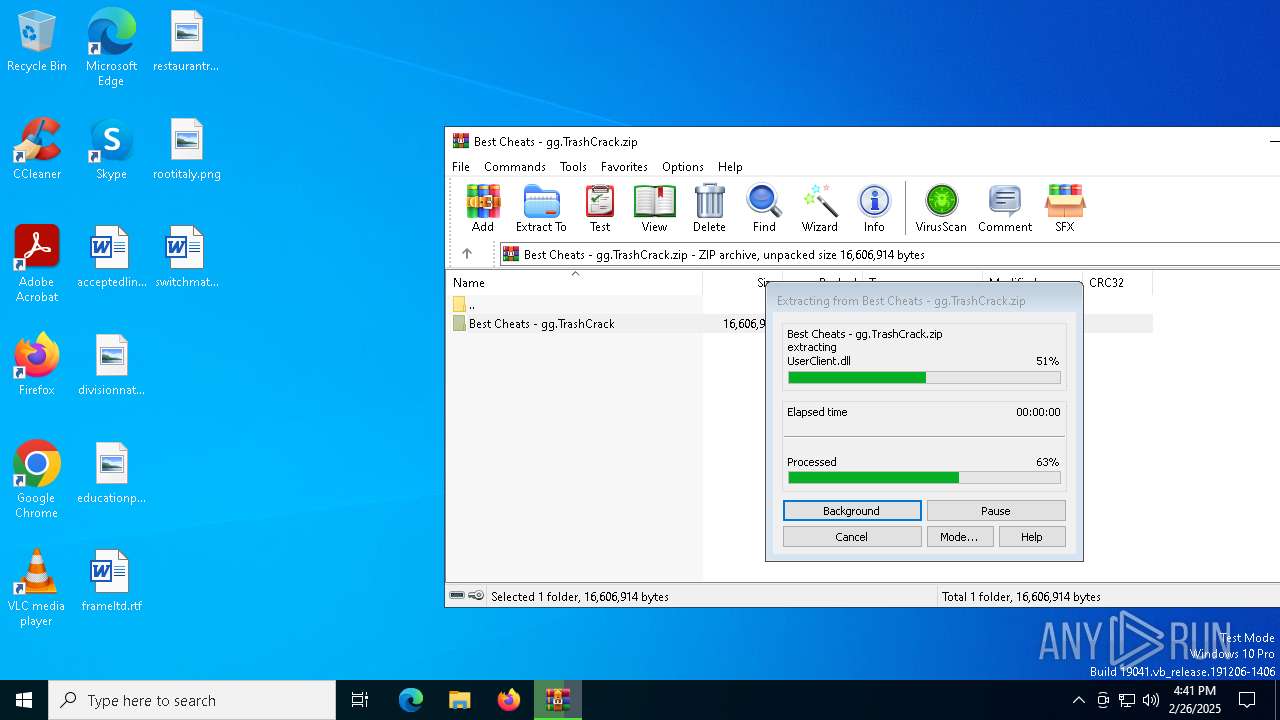Select VLC media player desktop shortcut

(x=37, y=588)
